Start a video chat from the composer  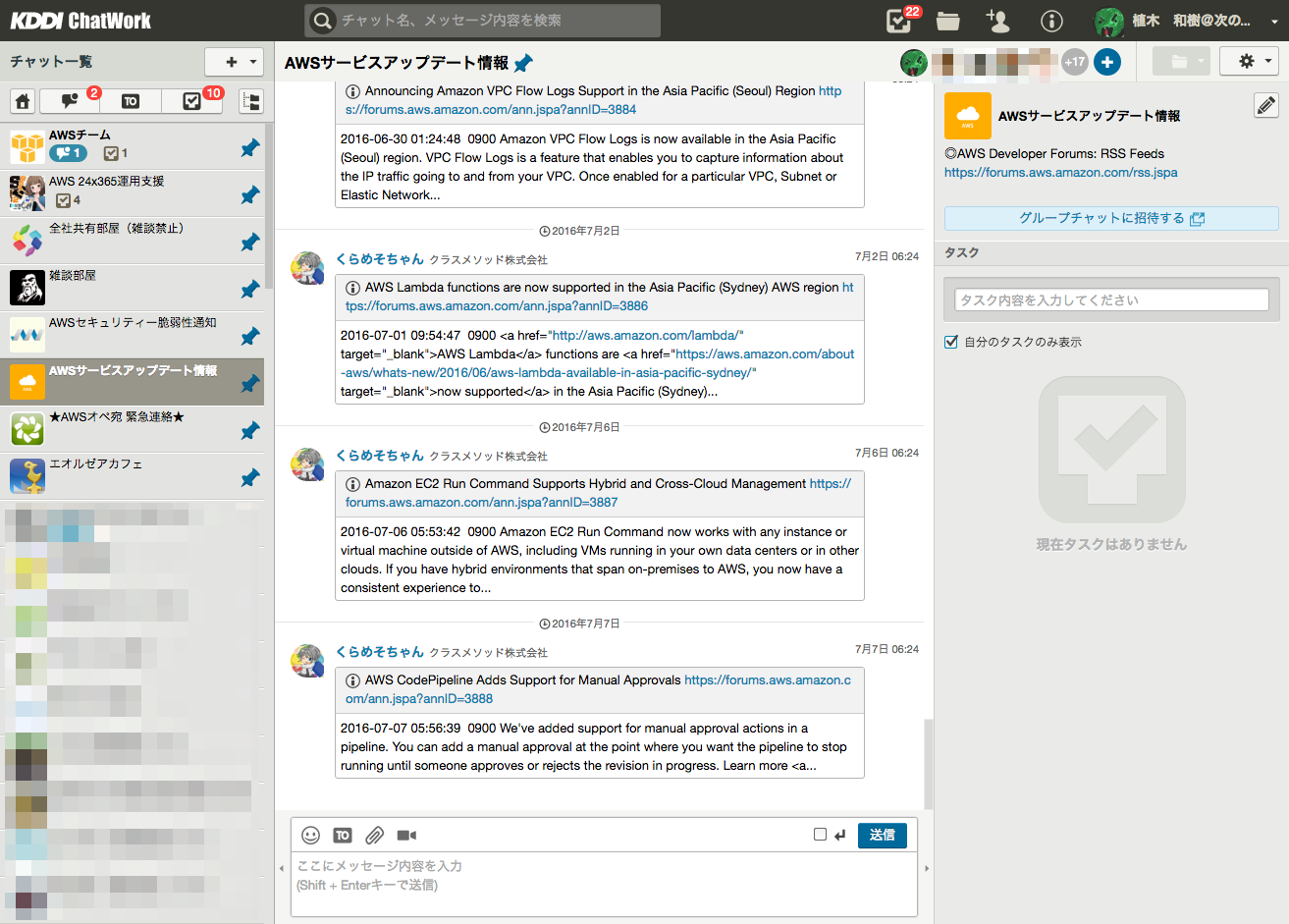coord(405,835)
